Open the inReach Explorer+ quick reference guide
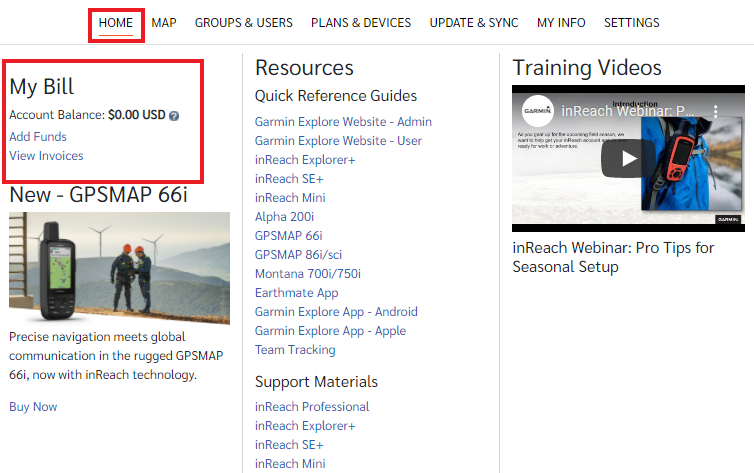The image size is (754, 473). (305, 160)
